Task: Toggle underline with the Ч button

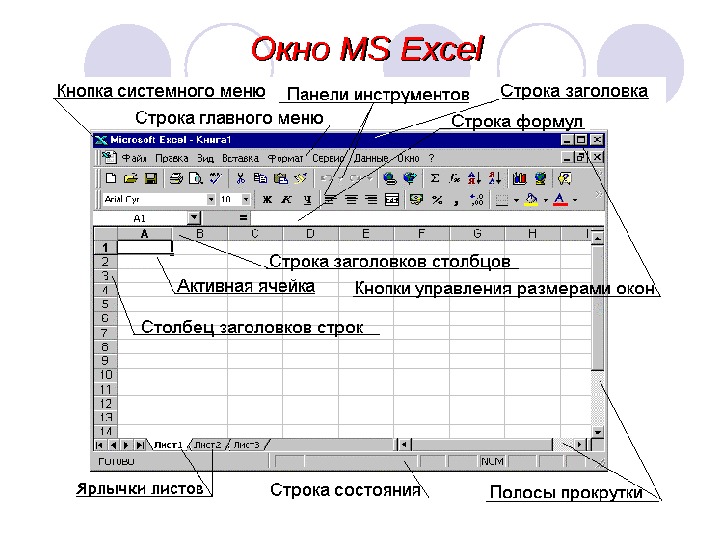Action: (307, 199)
